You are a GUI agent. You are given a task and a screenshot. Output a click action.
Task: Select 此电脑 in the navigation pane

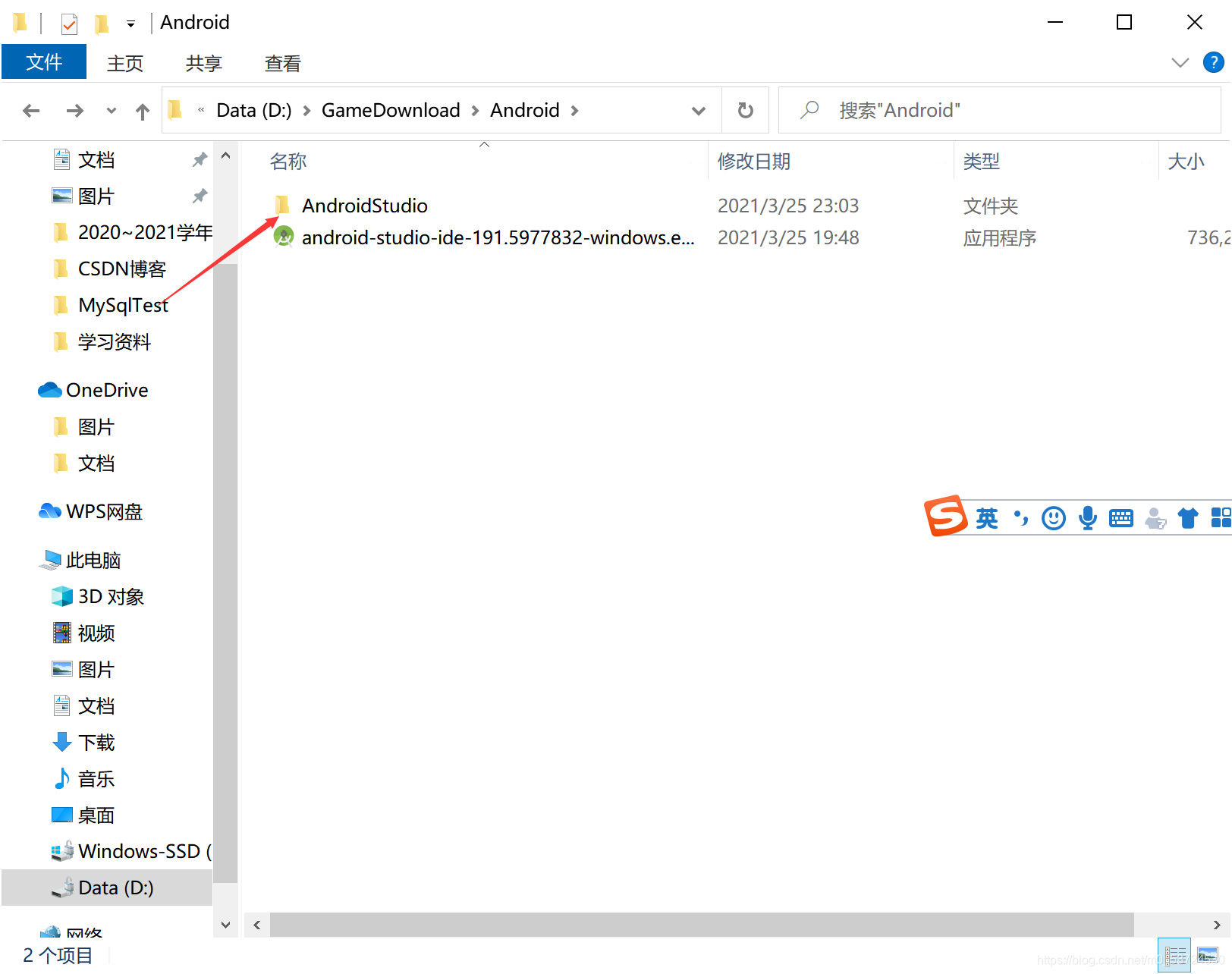coord(93,560)
